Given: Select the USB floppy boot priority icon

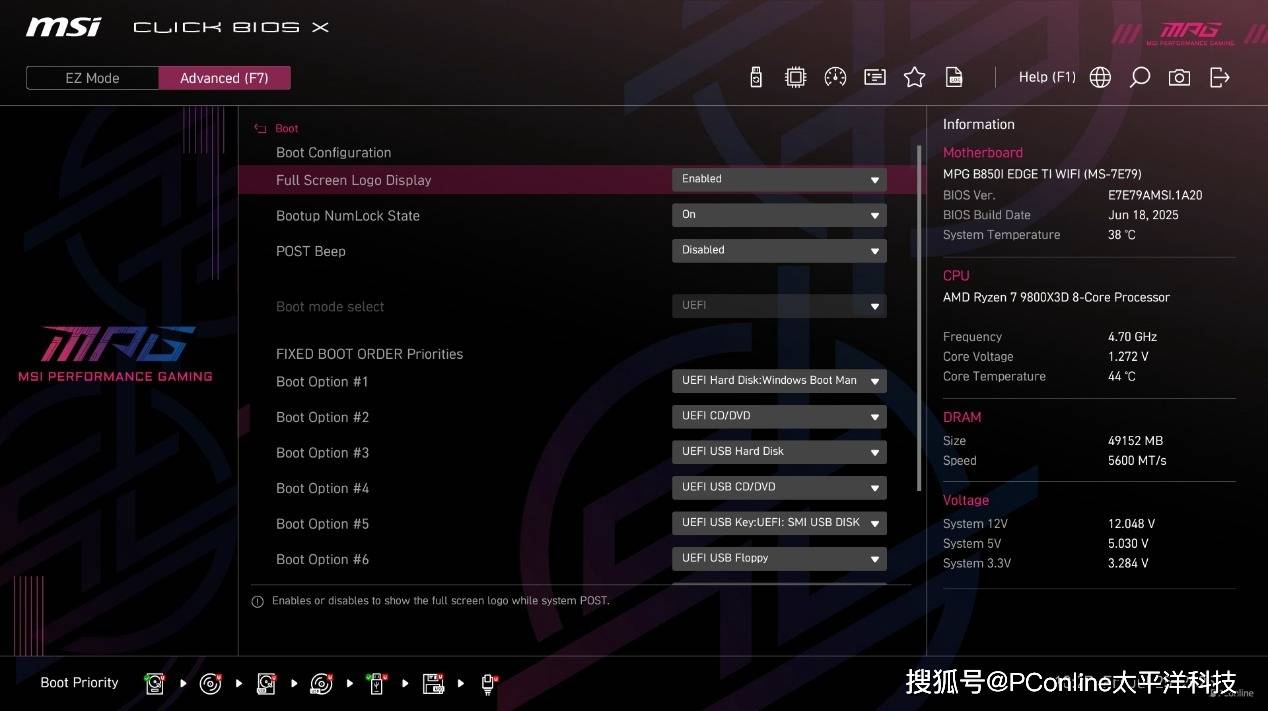Looking at the screenshot, I should pos(433,683).
